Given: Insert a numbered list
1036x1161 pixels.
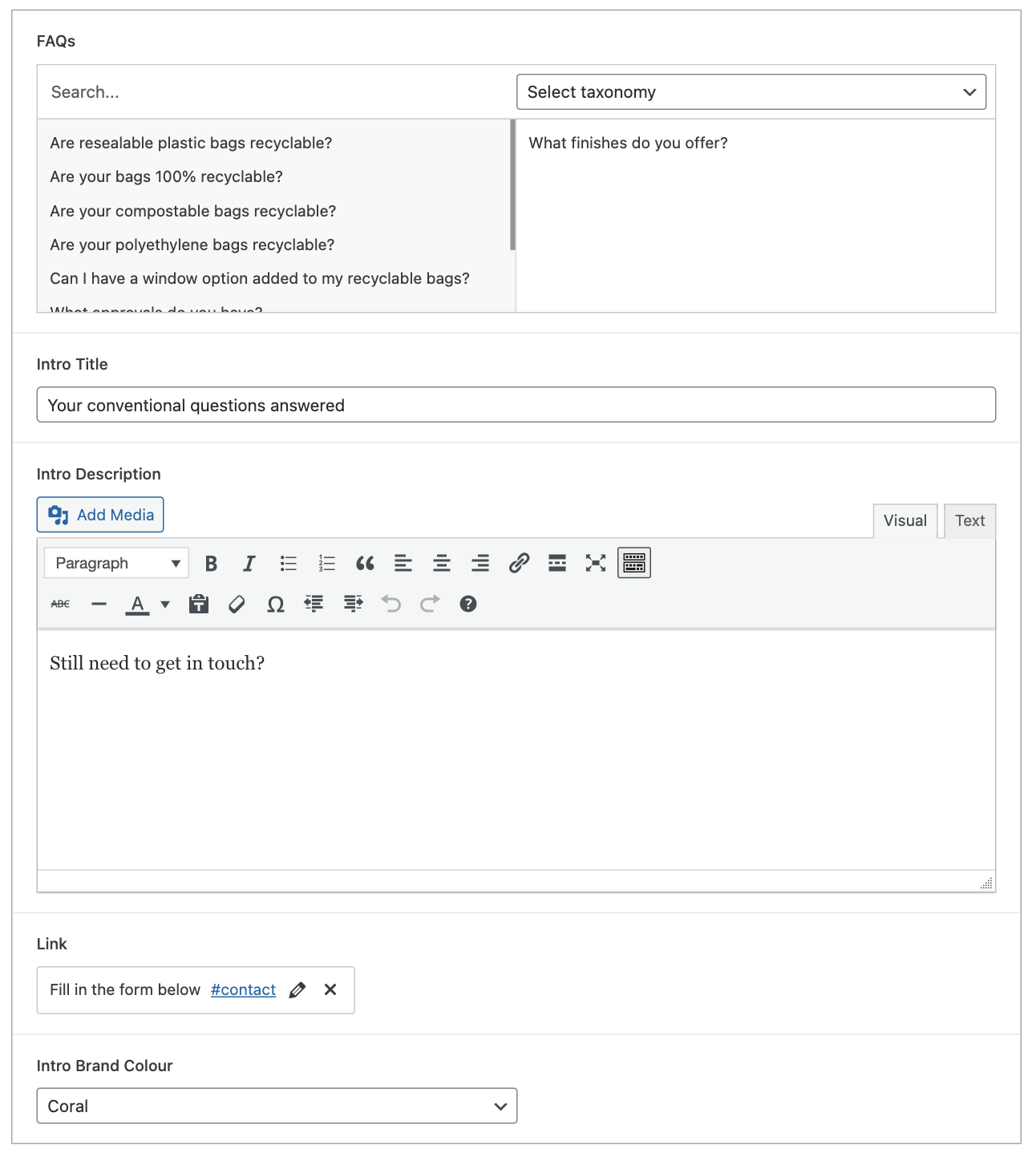Looking at the screenshot, I should coord(326,564).
